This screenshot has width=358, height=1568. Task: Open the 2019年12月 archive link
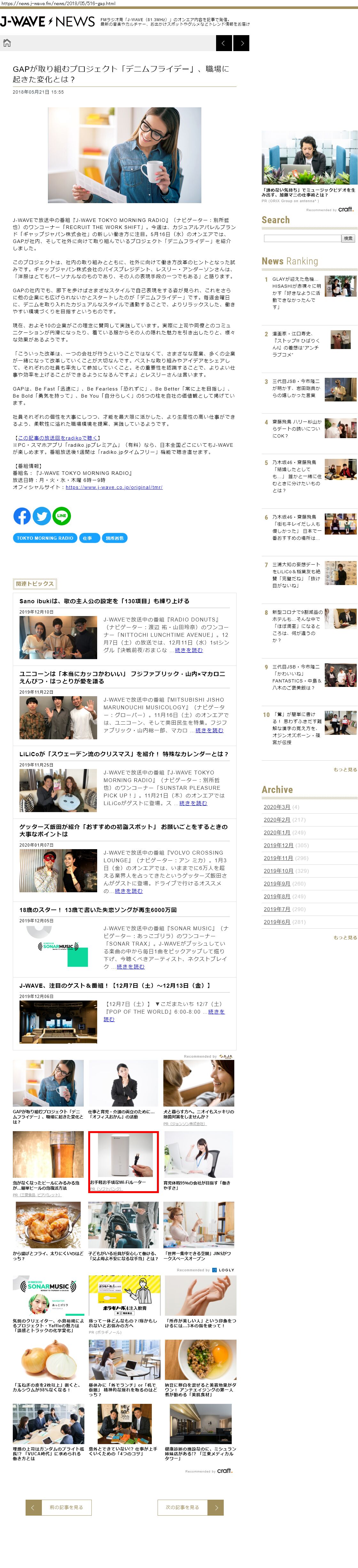278,846
